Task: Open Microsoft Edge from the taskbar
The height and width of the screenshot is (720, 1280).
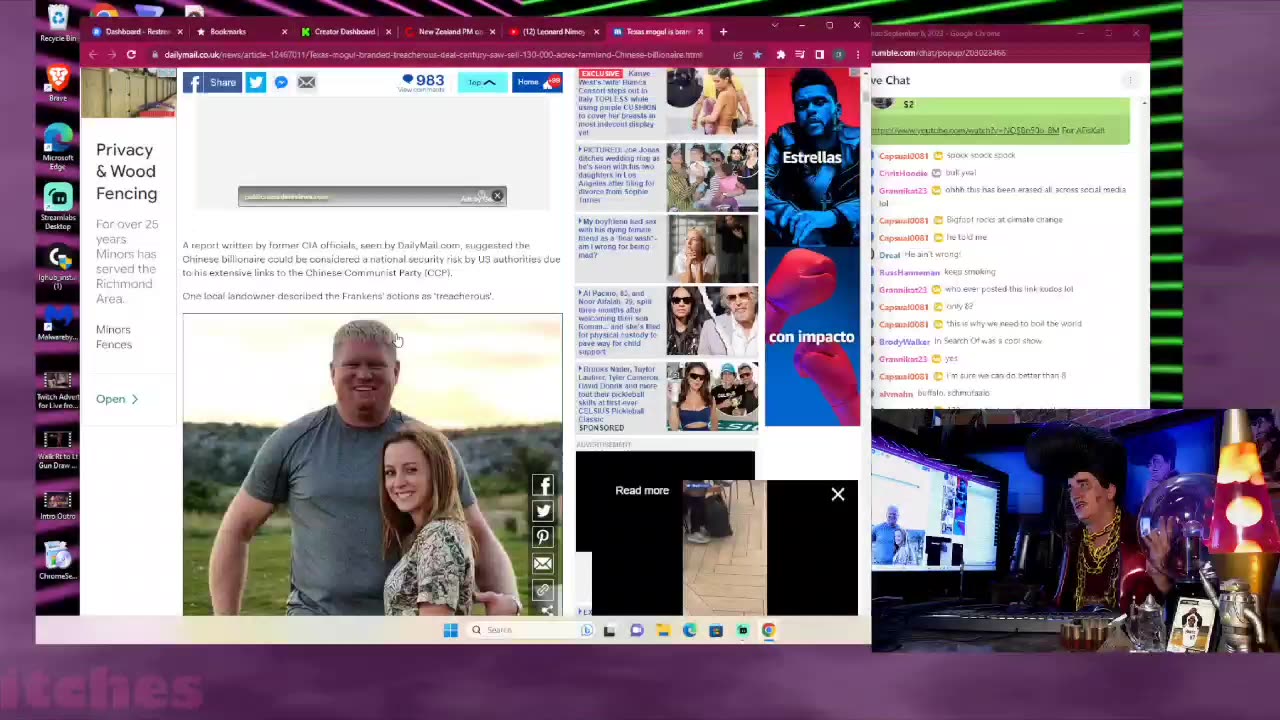Action: (689, 630)
